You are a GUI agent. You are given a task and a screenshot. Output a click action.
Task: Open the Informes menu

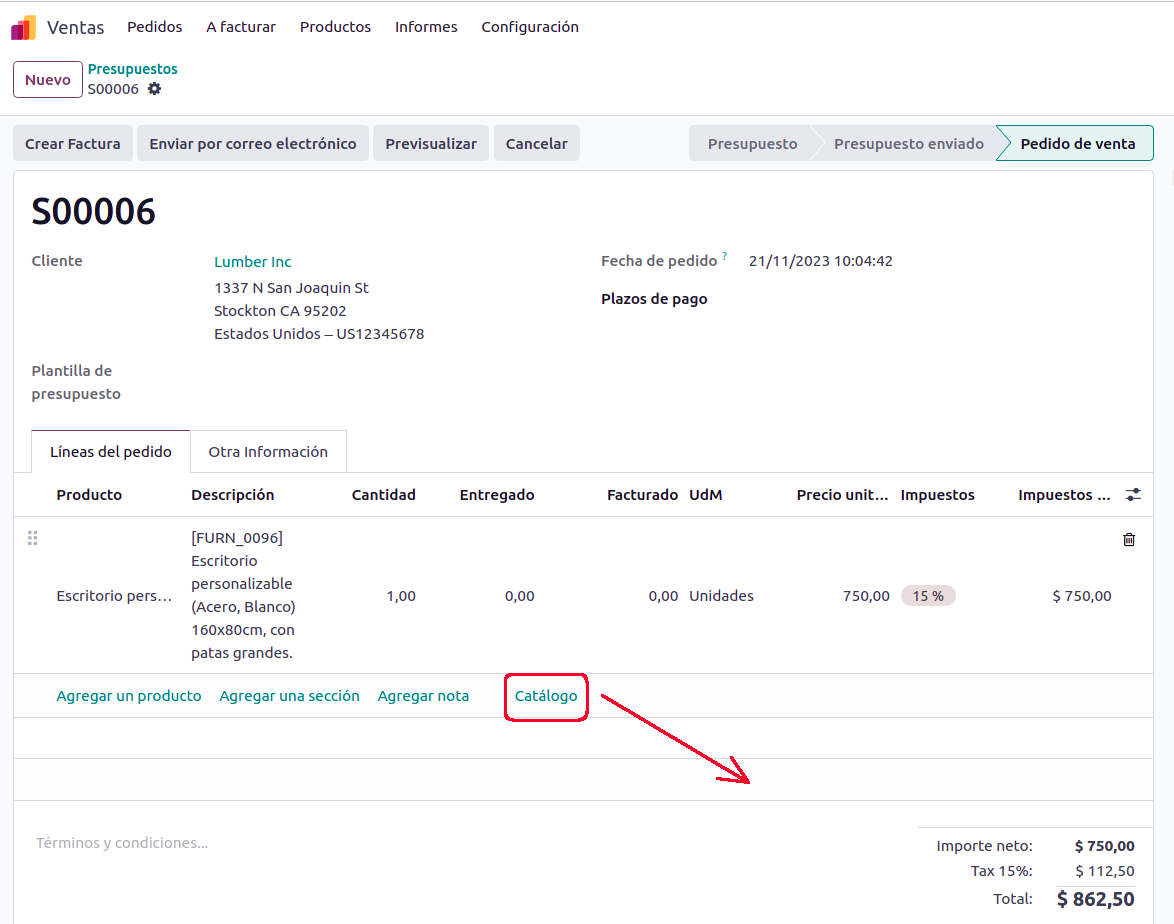point(426,27)
